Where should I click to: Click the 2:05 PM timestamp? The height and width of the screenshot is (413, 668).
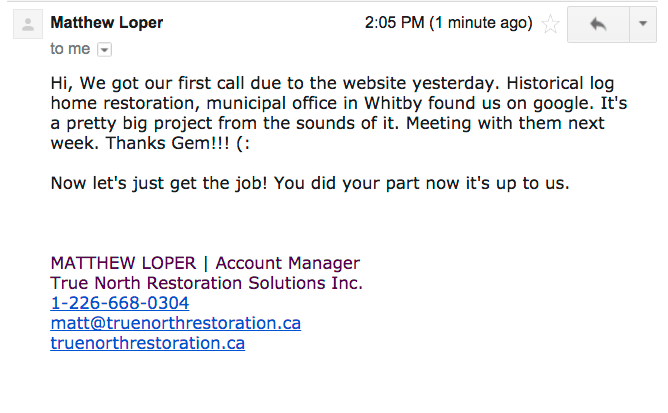coord(394,23)
